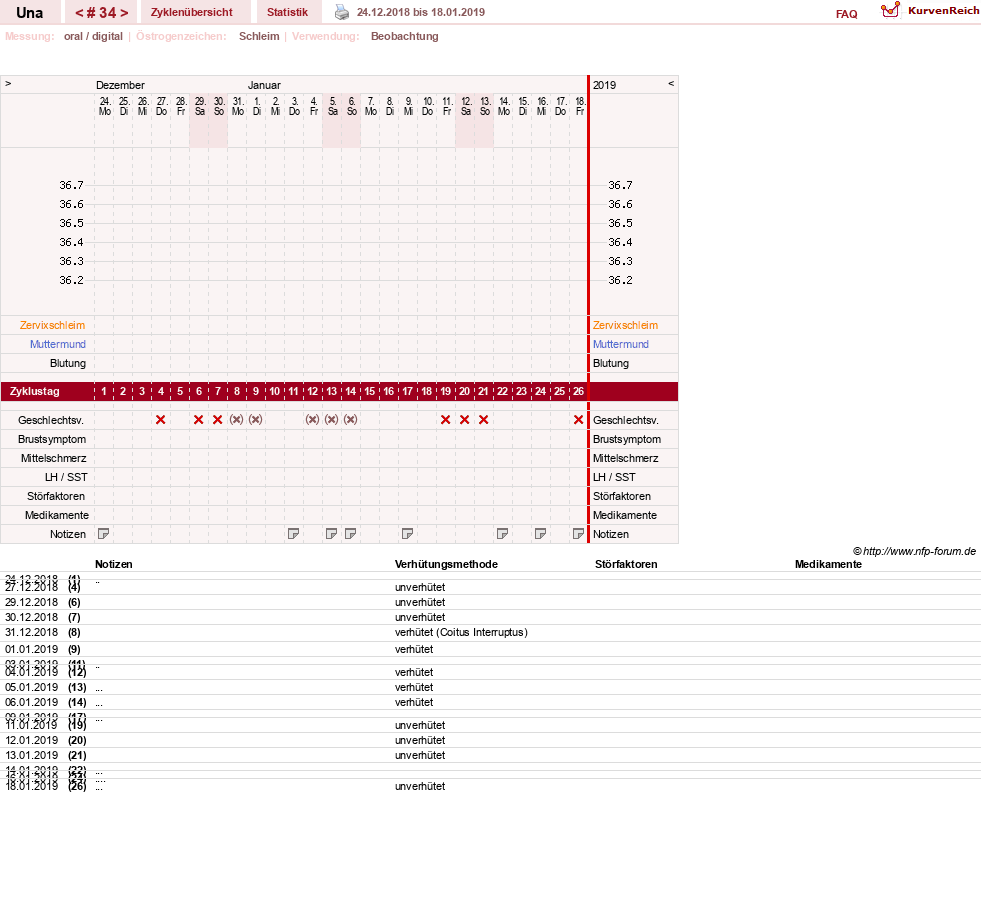Viewport: 981px width, 923px height.
Task: Click left Muttermund label
Action: [x=58, y=344]
